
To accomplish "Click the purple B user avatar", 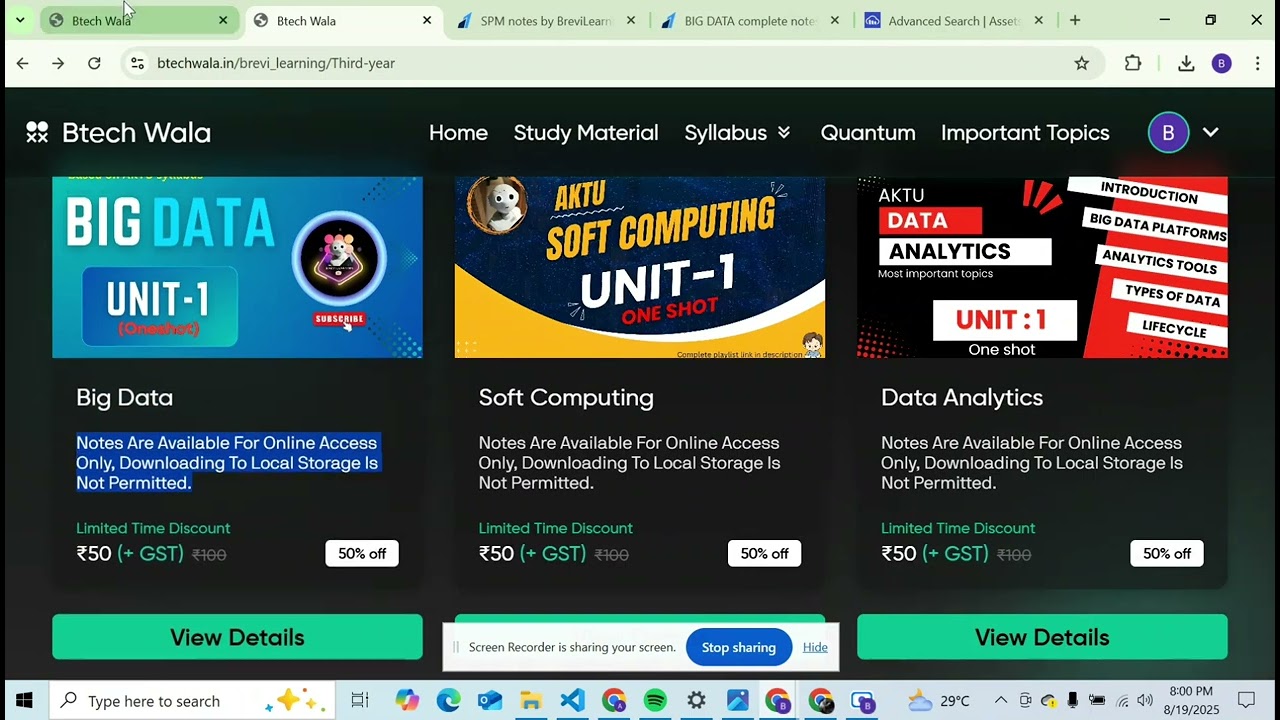I will coord(1168,132).
